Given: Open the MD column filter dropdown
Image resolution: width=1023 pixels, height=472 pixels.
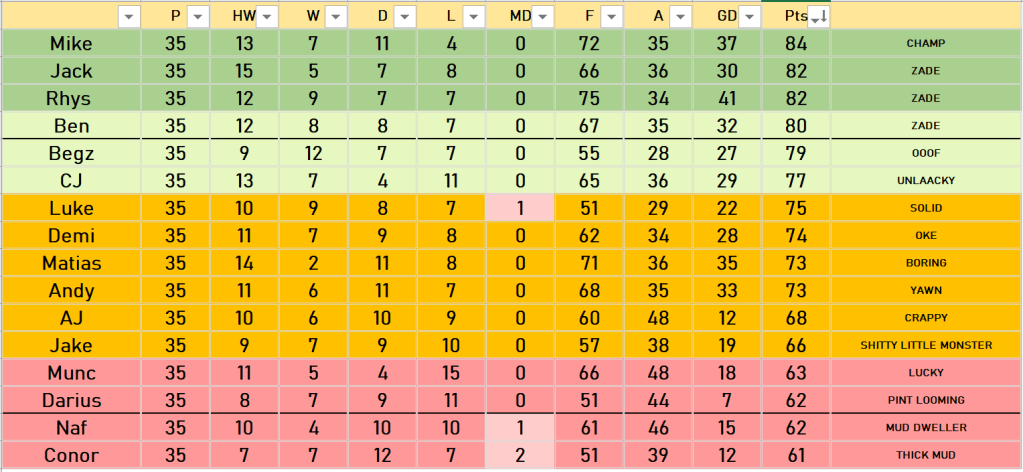Looking at the screenshot, I should point(542,16).
